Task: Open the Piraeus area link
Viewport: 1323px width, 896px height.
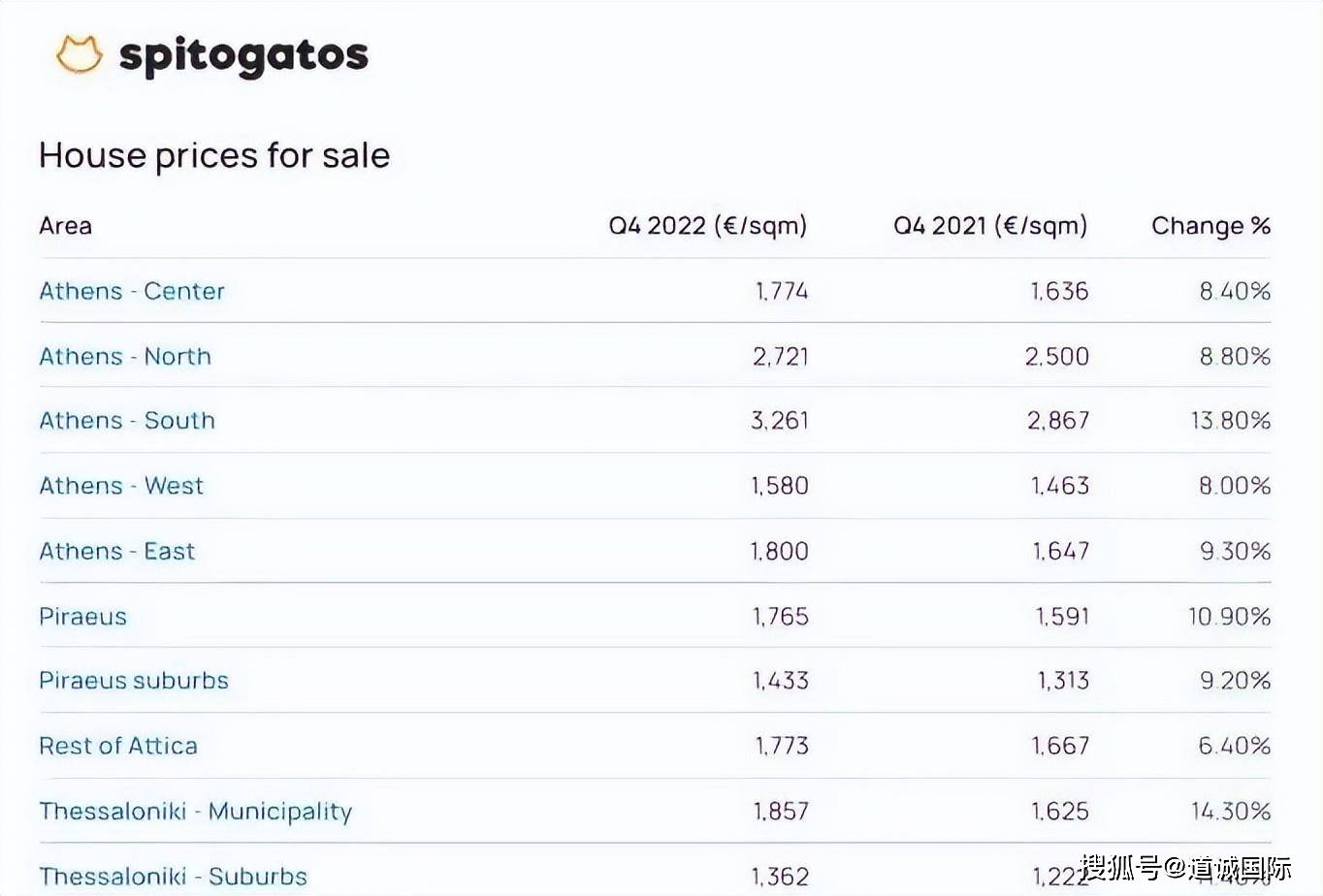Action: (x=82, y=616)
